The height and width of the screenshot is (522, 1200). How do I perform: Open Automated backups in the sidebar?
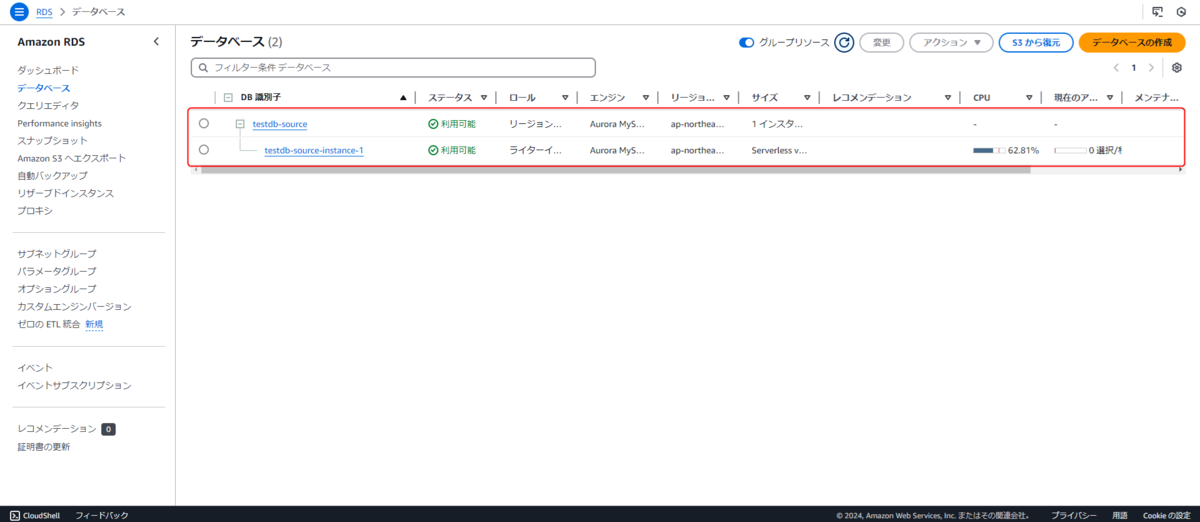click(x=52, y=175)
